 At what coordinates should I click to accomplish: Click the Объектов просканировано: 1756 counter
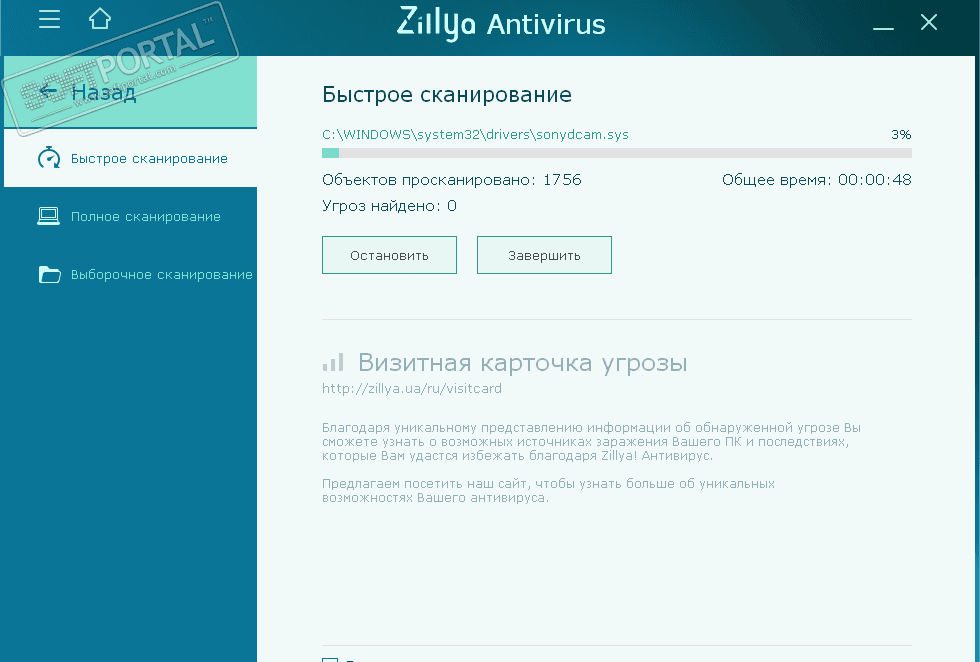click(452, 180)
